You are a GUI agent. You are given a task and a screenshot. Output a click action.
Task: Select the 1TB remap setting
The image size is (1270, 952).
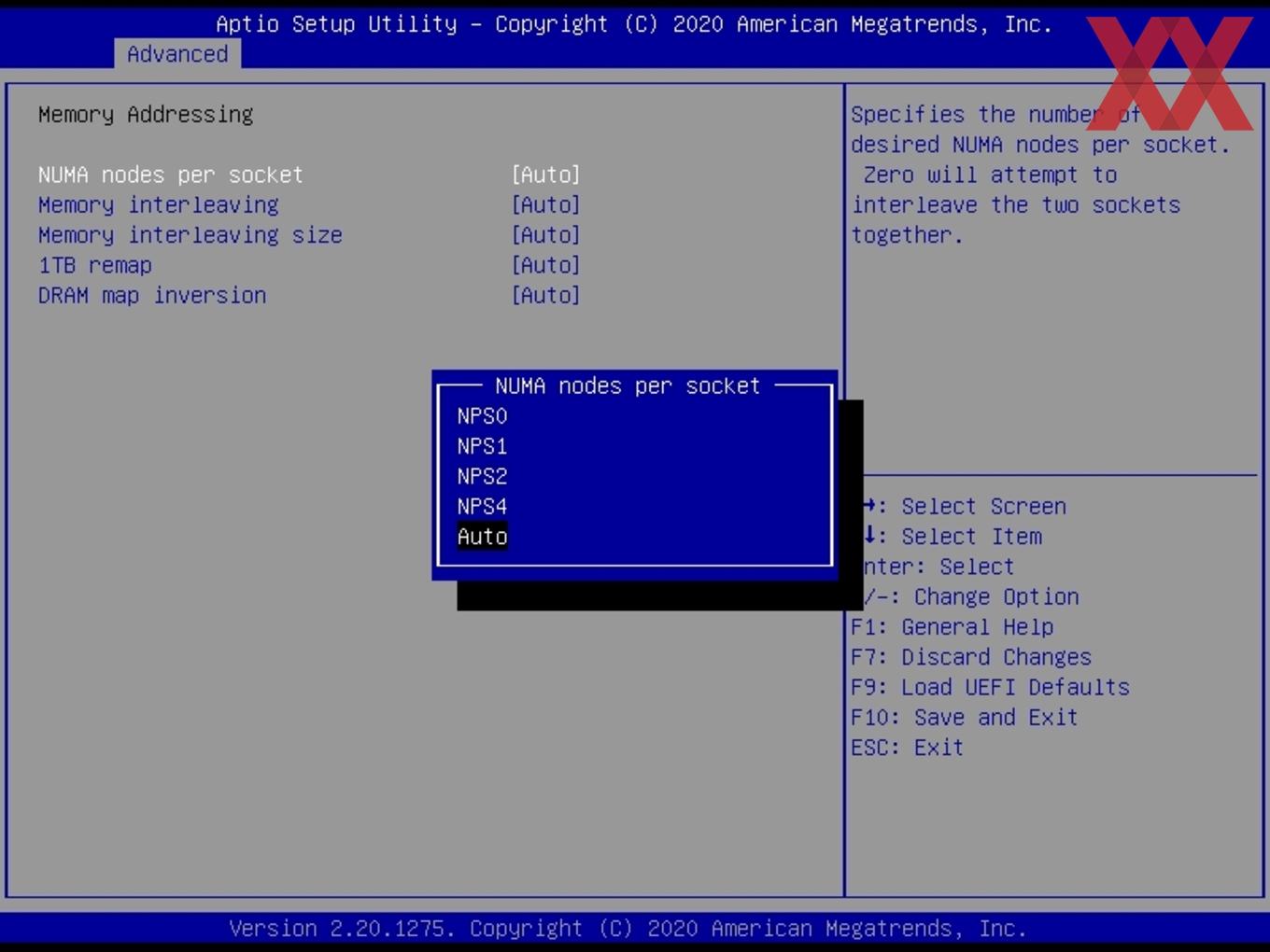tap(95, 265)
